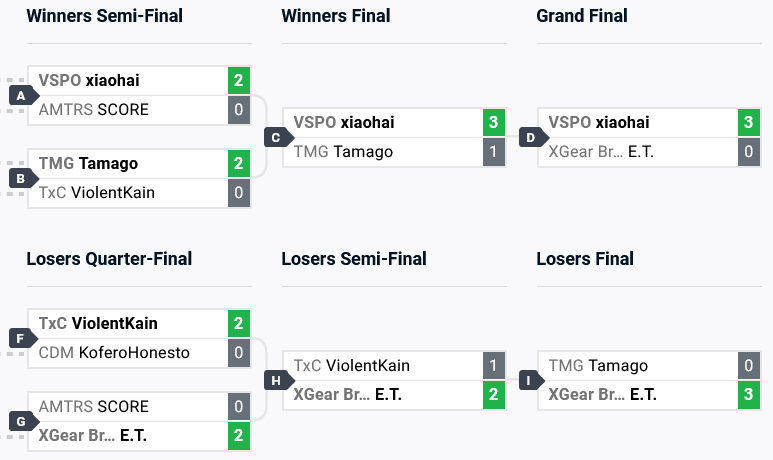
Task: Click TxC ViolentKain in Losers Semi-Final
Action: (x=352, y=366)
